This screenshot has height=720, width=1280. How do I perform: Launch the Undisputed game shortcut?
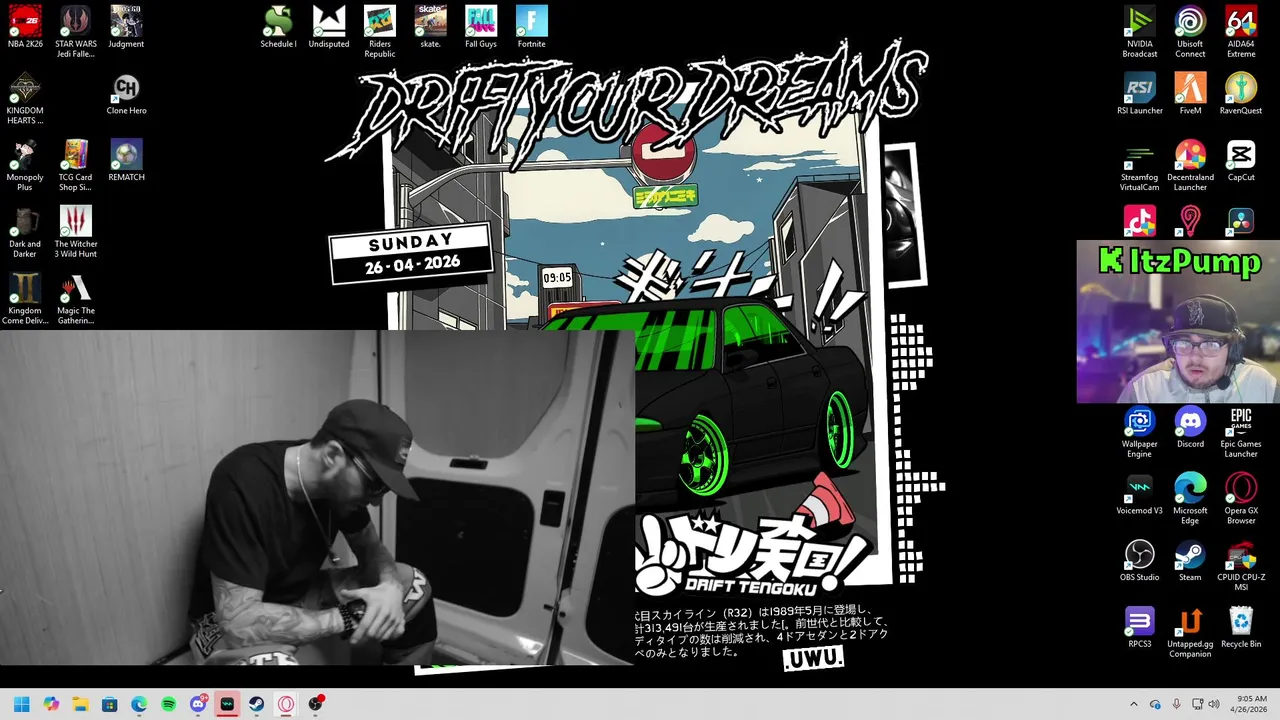[x=329, y=27]
